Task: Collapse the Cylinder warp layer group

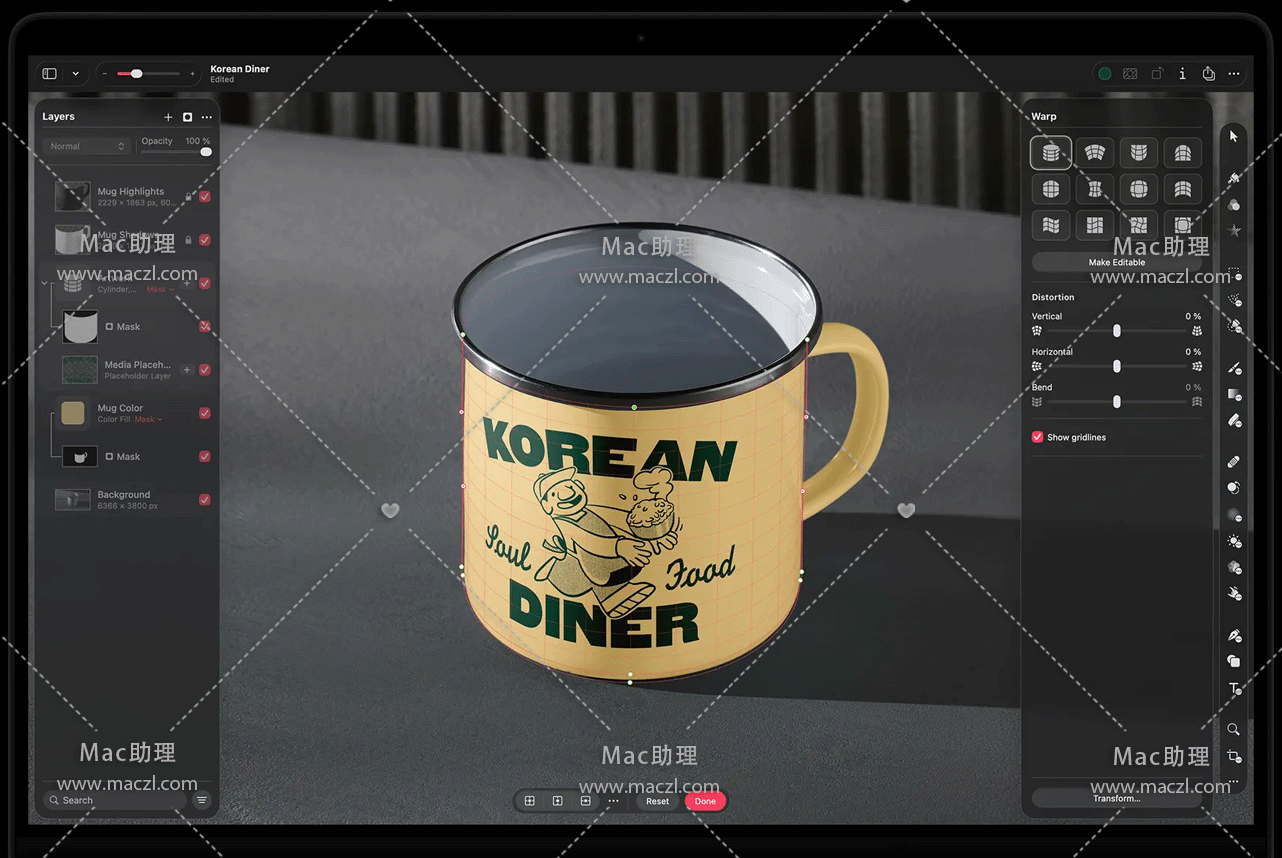Action: click(45, 283)
